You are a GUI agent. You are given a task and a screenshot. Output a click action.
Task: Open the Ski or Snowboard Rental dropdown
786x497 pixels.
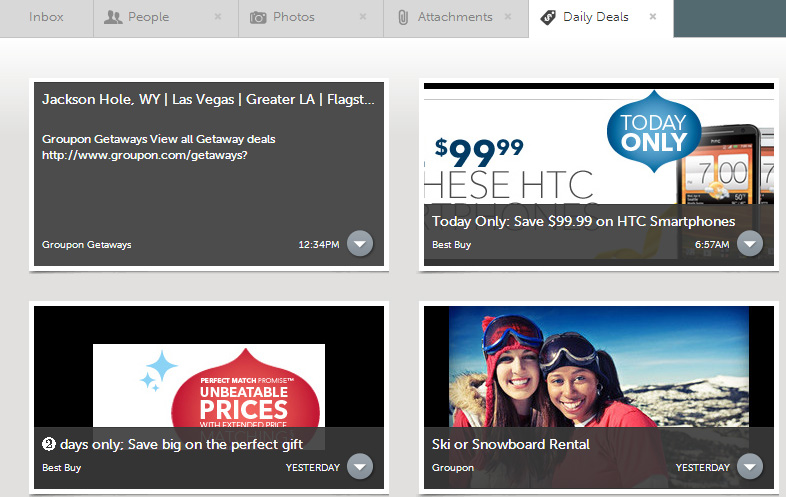(750, 467)
